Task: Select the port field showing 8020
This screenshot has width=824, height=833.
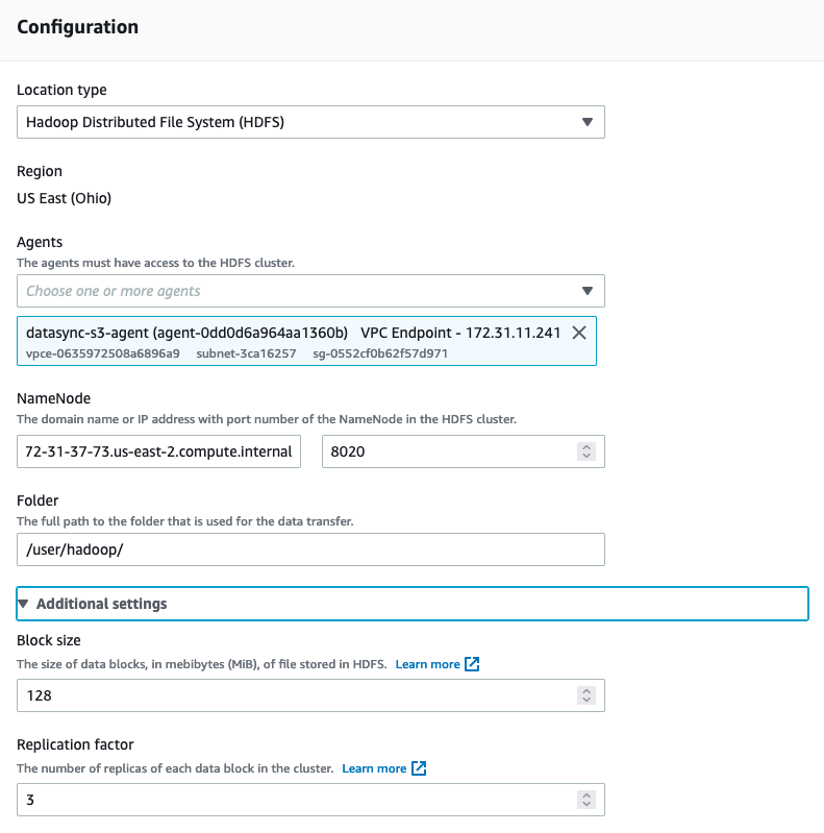Action: [x=450, y=451]
